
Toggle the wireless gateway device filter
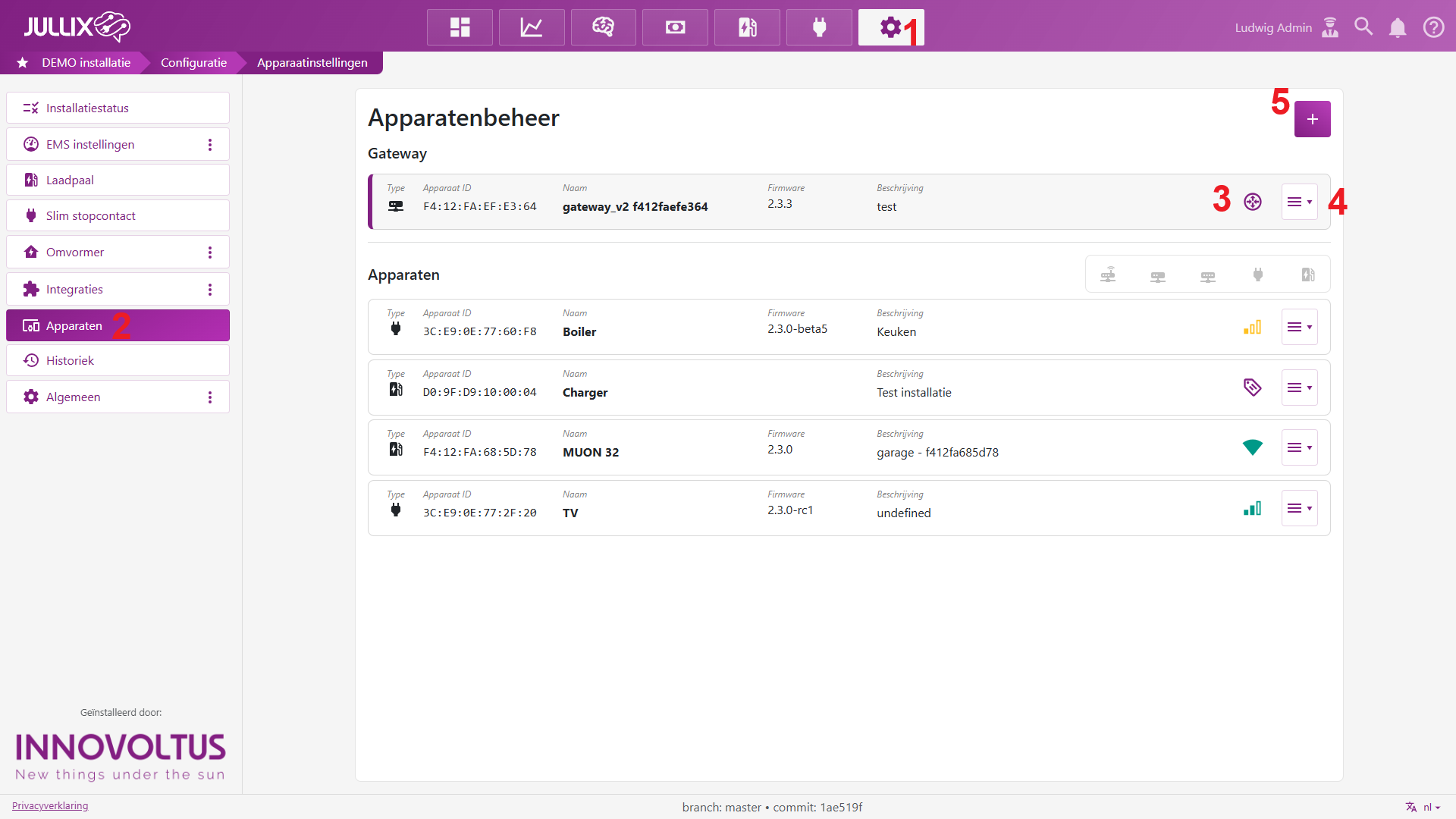click(x=1108, y=275)
